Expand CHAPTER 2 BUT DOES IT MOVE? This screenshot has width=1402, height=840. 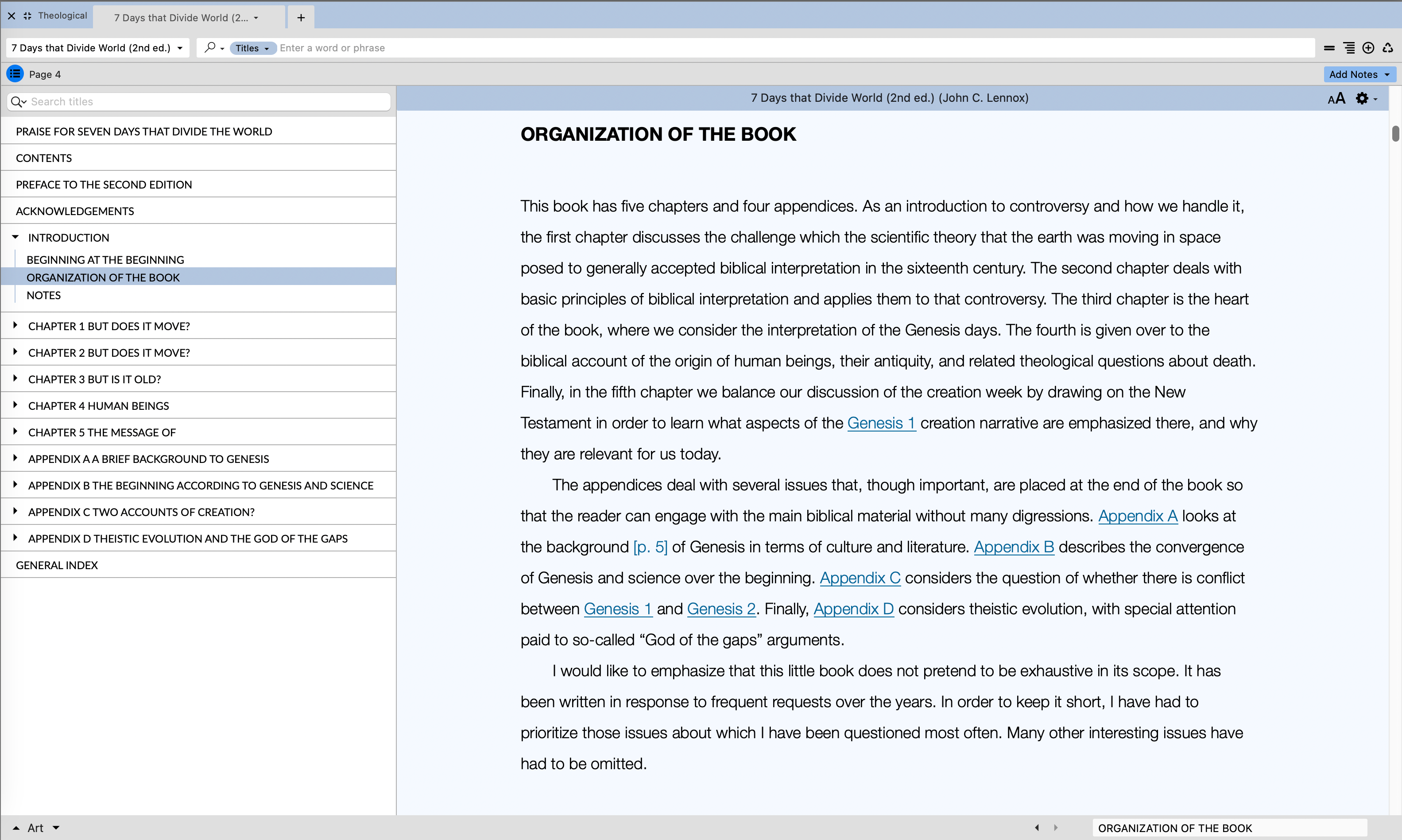[x=15, y=352]
